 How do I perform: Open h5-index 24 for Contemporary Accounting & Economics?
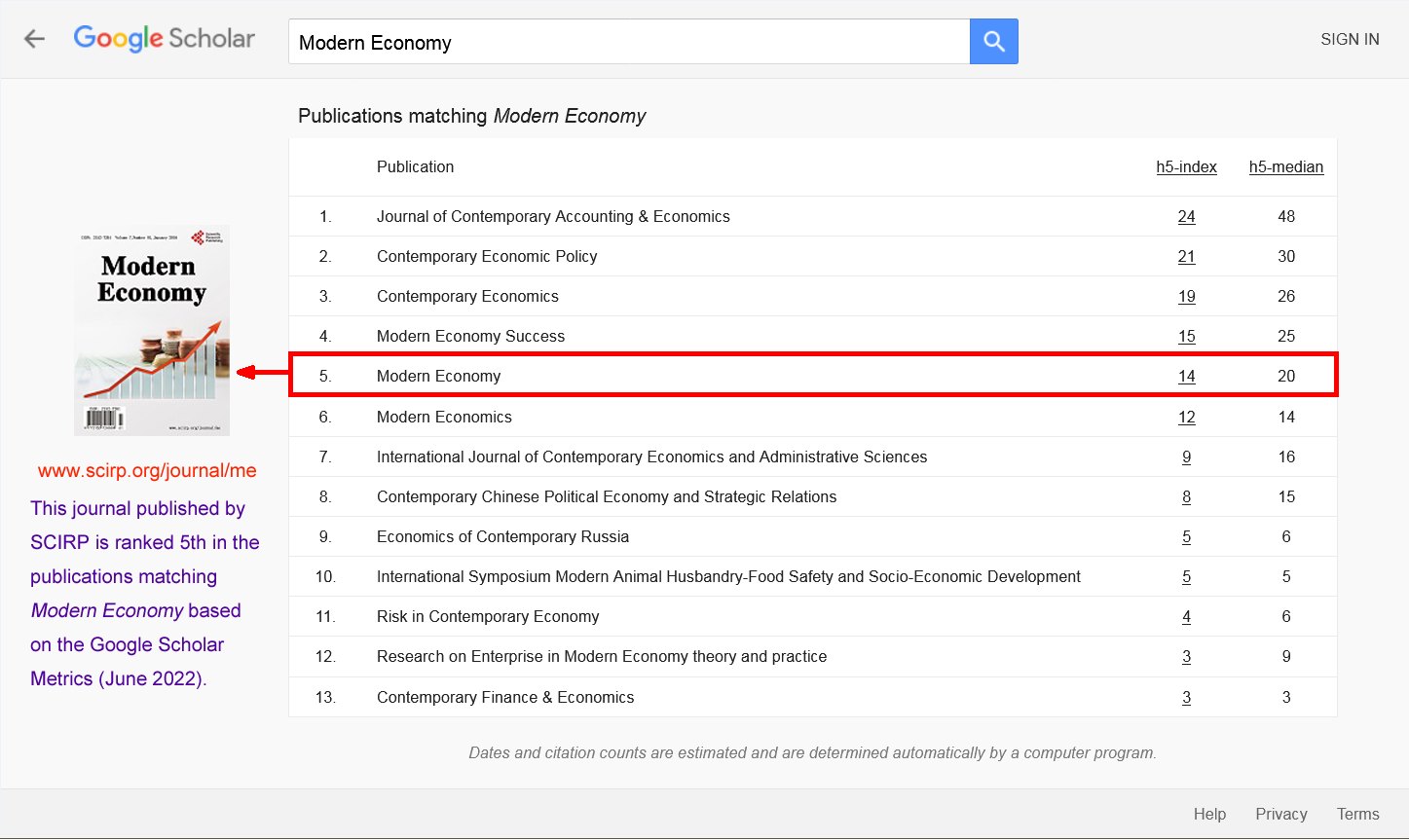click(1186, 217)
